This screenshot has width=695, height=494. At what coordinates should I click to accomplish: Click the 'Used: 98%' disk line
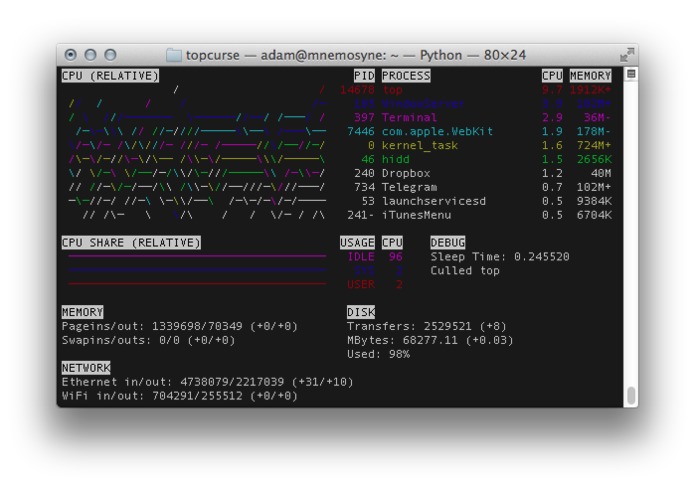[379, 354]
